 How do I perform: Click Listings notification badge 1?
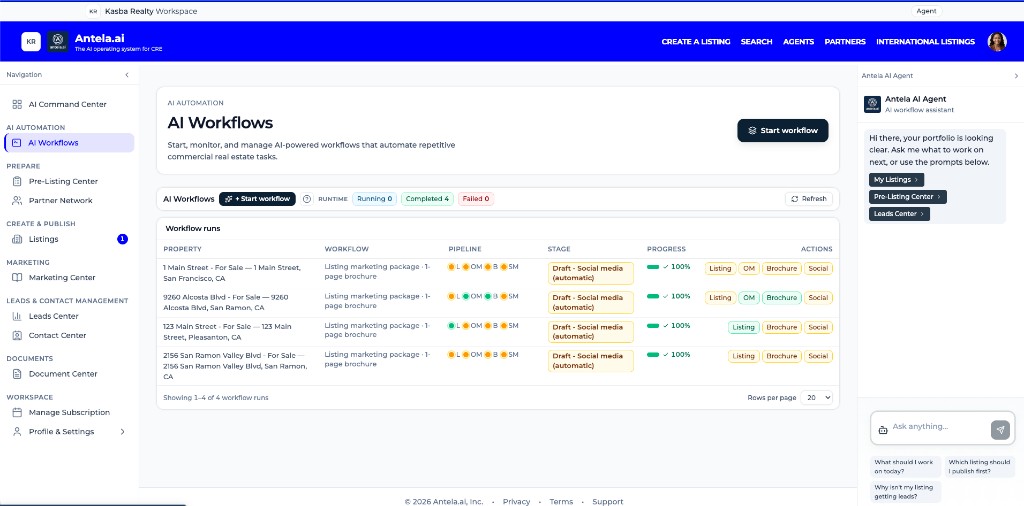122,239
